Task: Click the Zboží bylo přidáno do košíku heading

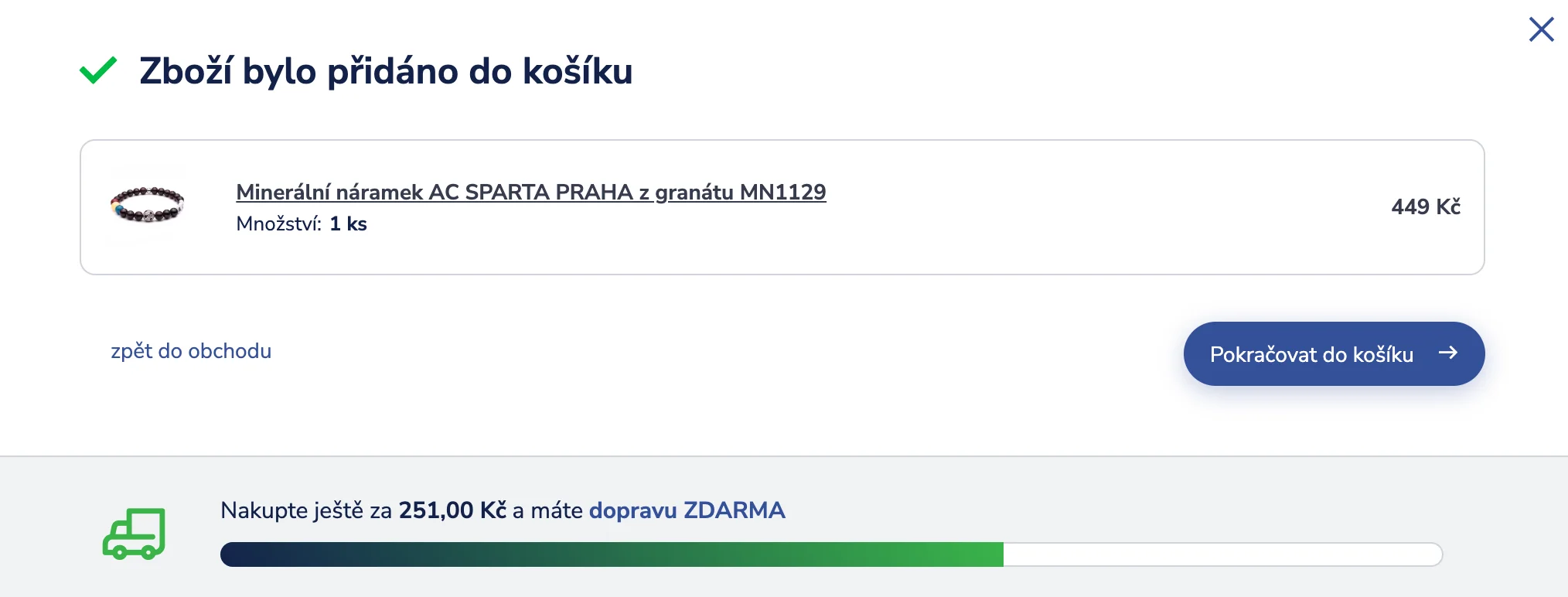Action: 385,73
